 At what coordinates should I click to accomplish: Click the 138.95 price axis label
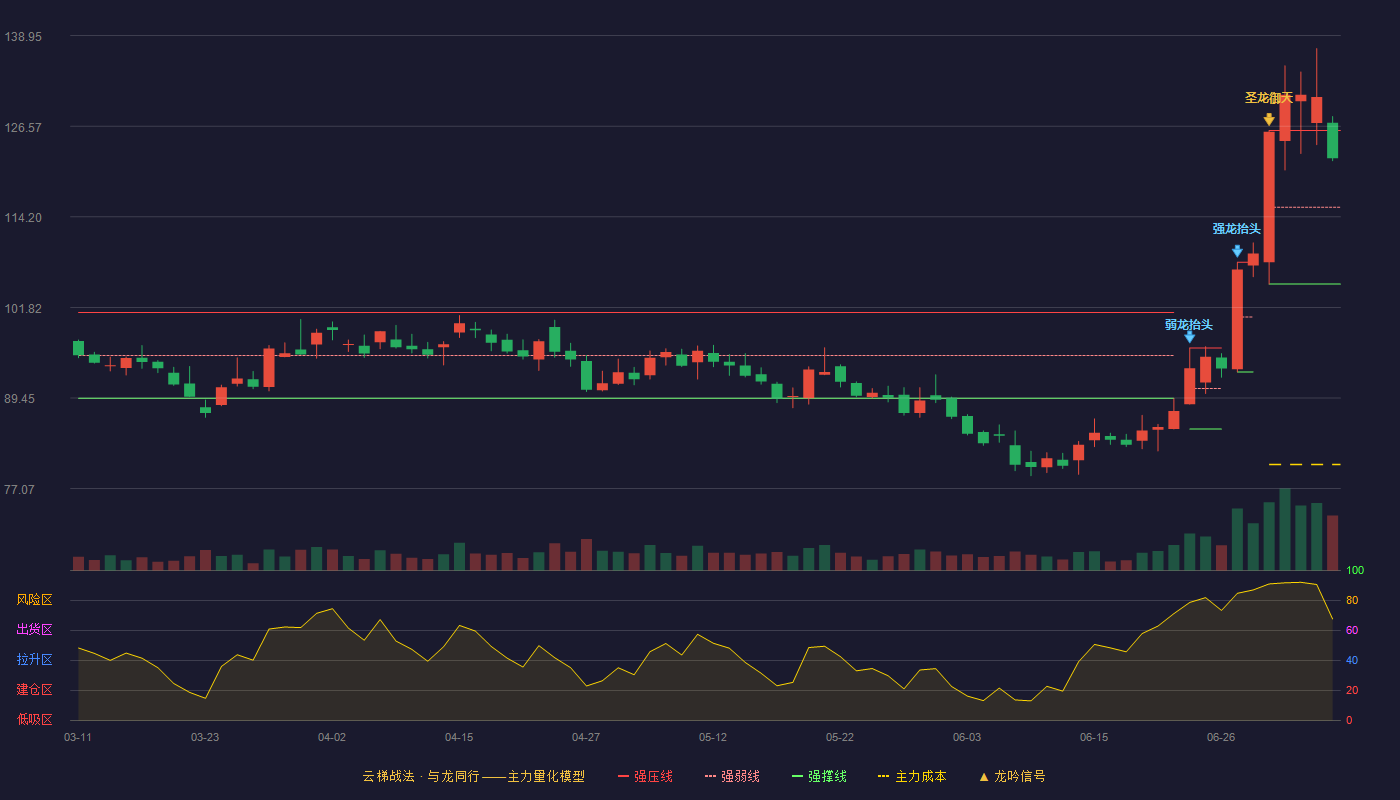coord(22,36)
